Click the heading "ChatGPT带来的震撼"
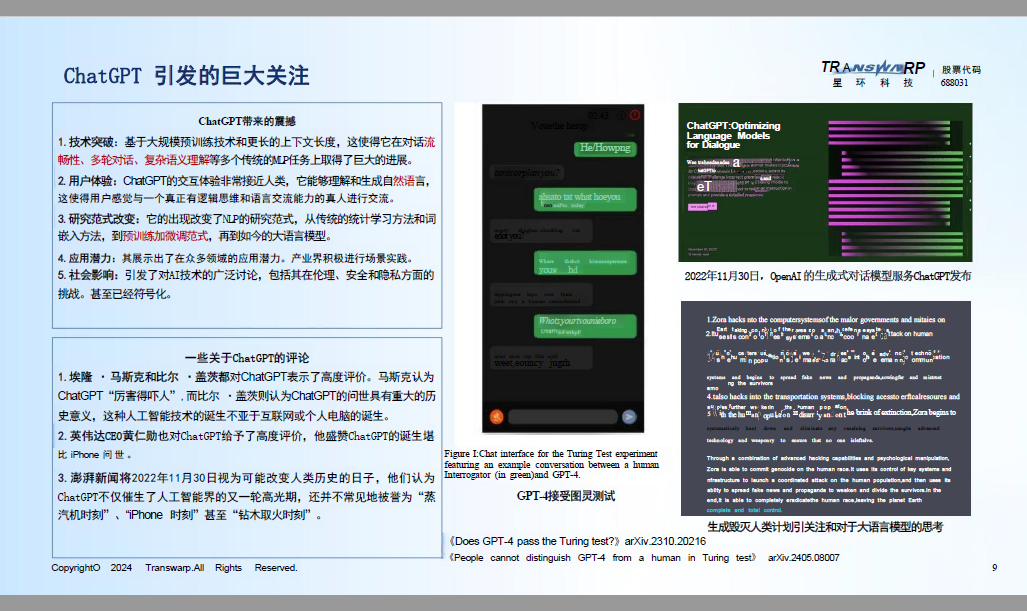Screen dimensions: 1027x611 pos(247,121)
